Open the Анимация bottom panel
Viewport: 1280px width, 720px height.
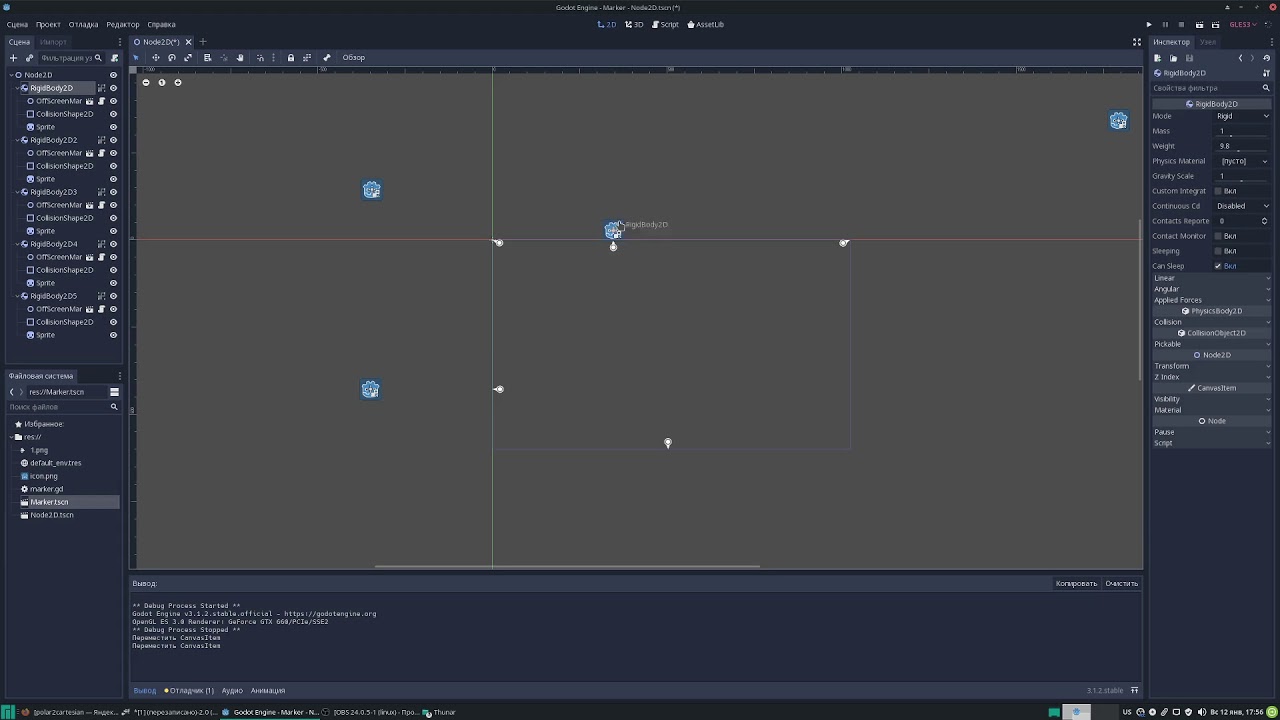click(x=268, y=690)
